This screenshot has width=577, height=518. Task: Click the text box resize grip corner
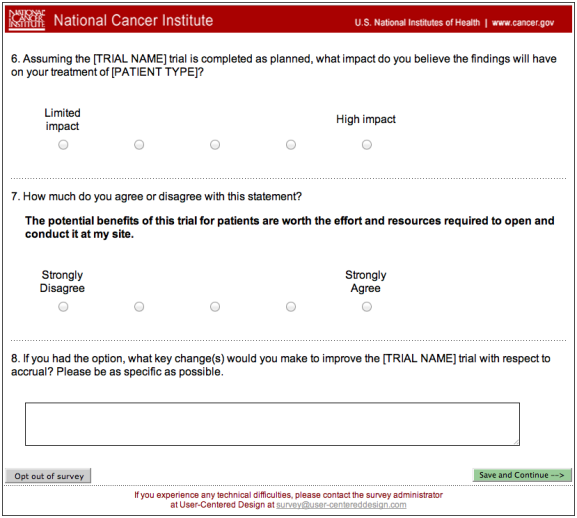click(x=516, y=442)
